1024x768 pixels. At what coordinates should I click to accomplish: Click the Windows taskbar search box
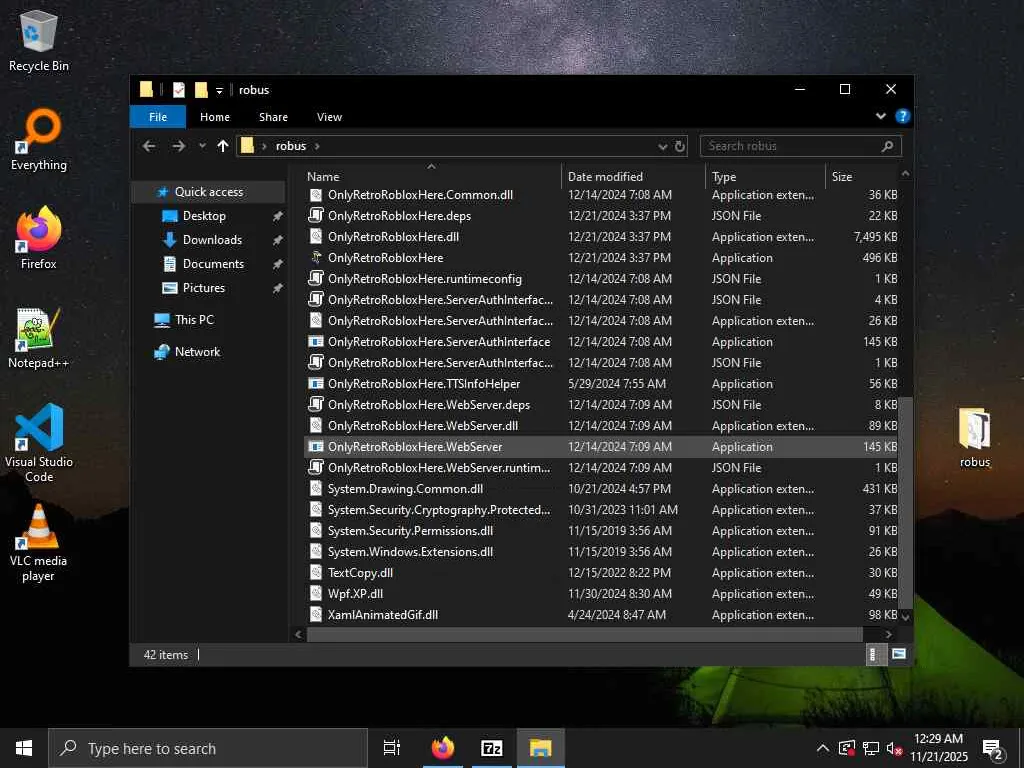point(208,748)
